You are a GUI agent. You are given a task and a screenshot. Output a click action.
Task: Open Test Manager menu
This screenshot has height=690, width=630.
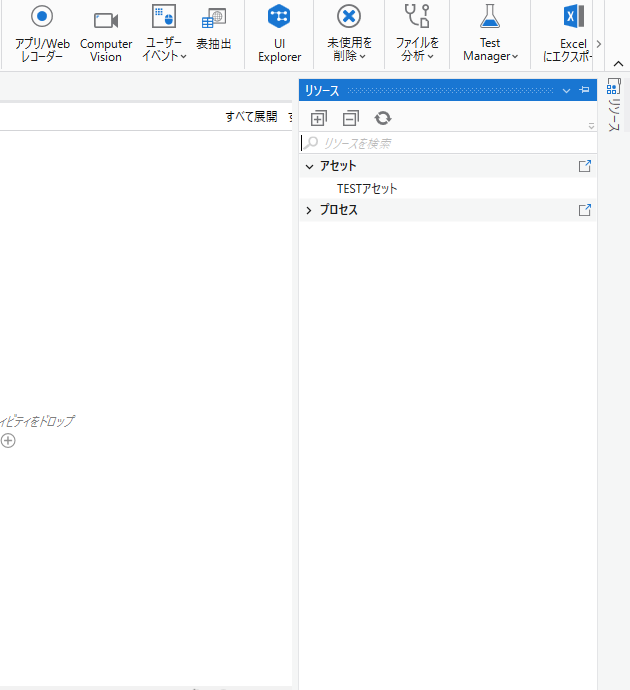490,33
